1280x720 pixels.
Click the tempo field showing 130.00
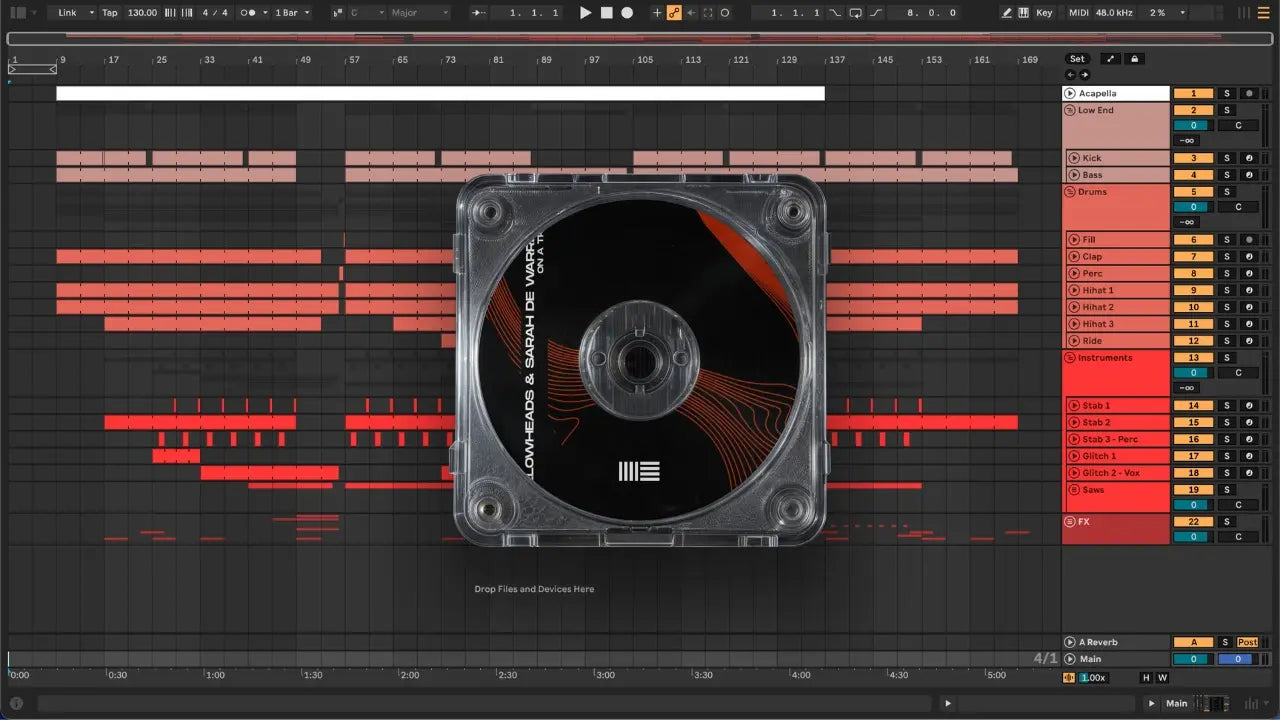pyautogui.click(x=143, y=13)
